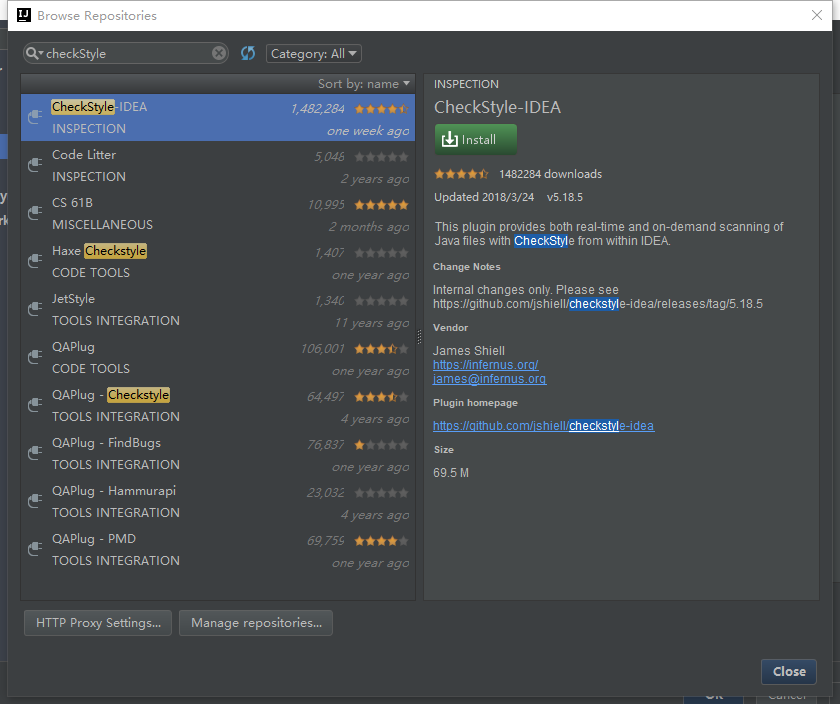
Task: Click the Code Litter plug icon
Action: point(35,164)
